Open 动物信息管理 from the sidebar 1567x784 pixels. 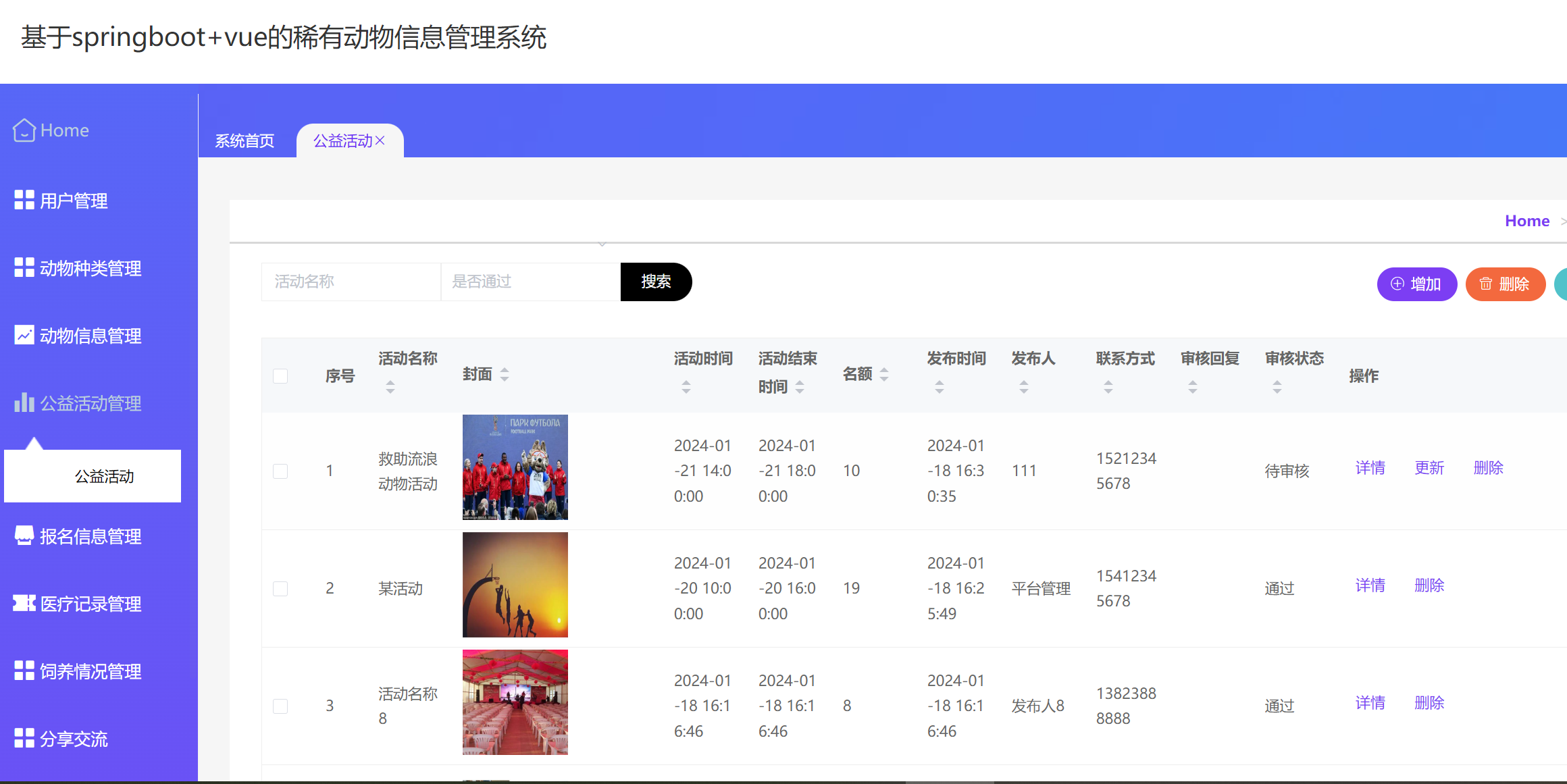click(24, 335)
